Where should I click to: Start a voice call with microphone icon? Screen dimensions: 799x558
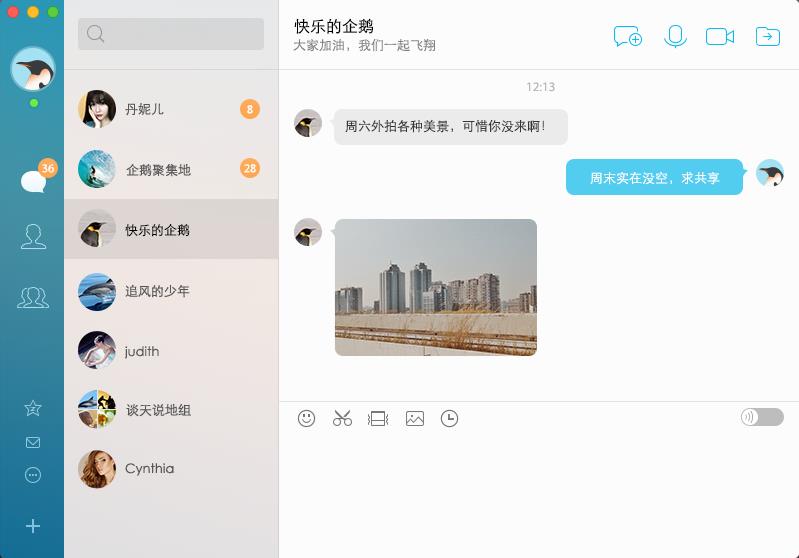tap(676, 36)
